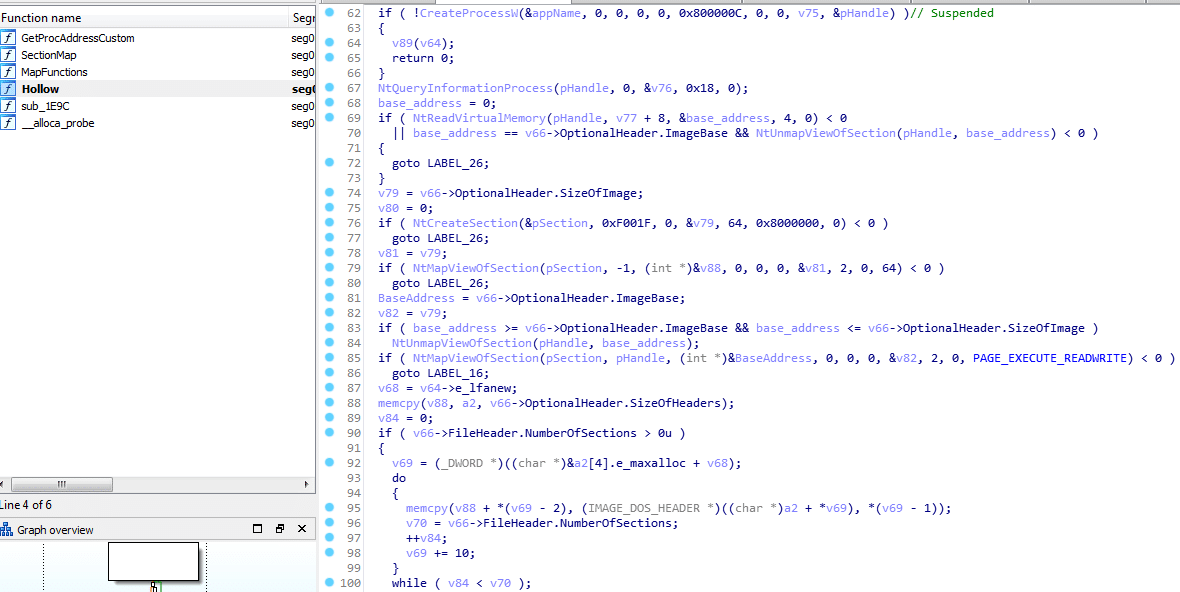Float the Graph overview panel
The height and width of the screenshot is (592, 1180).
click(280, 529)
